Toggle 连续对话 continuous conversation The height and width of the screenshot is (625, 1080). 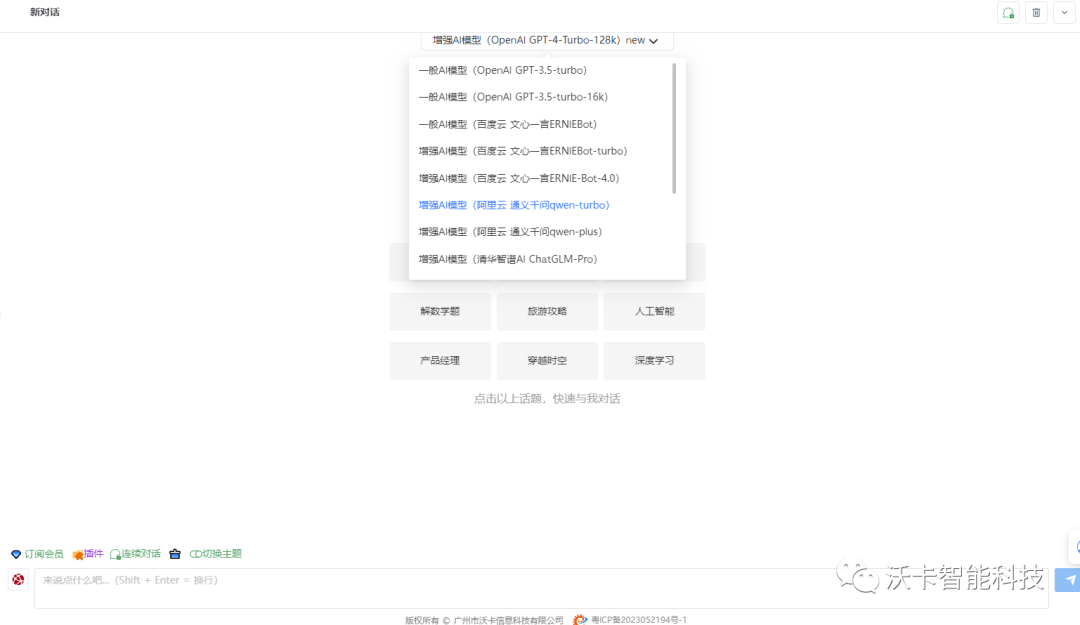point(135,554)
